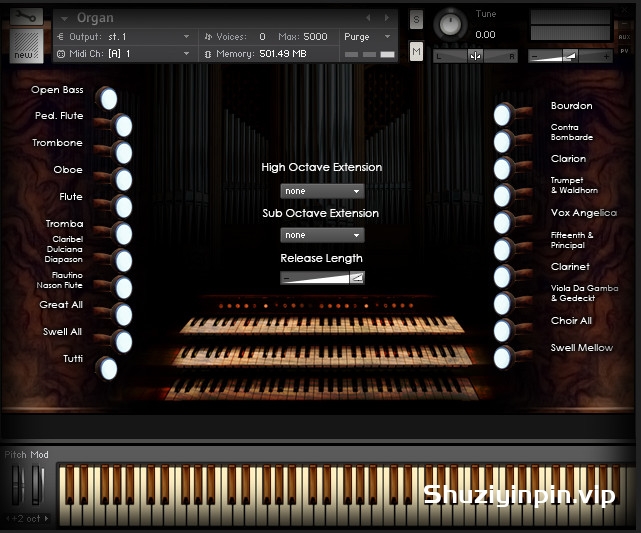This screenshot has width=641, height=533.
Task: Pull the Trumpet & Waldhorn stop knob
Action: [502, 196]
